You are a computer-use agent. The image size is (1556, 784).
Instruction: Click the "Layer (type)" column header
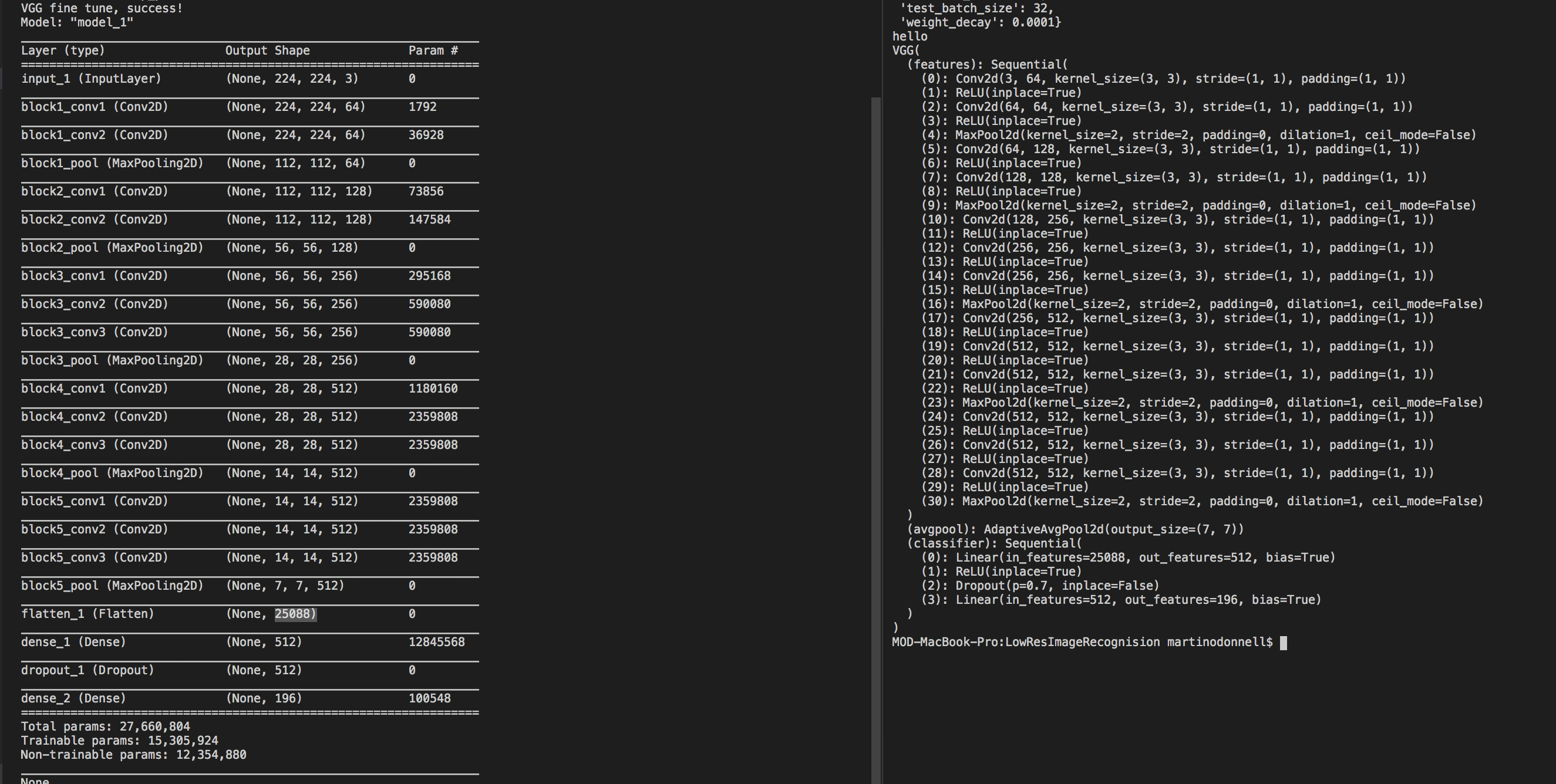(x=63, y=50)
